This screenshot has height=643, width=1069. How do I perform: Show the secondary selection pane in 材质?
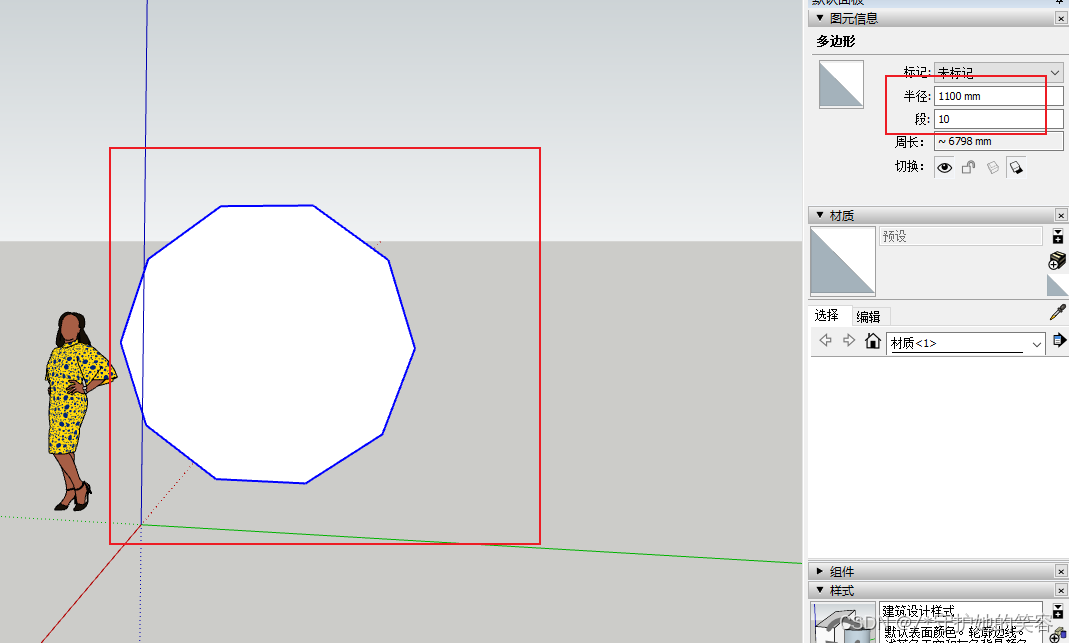point(1057,237)
